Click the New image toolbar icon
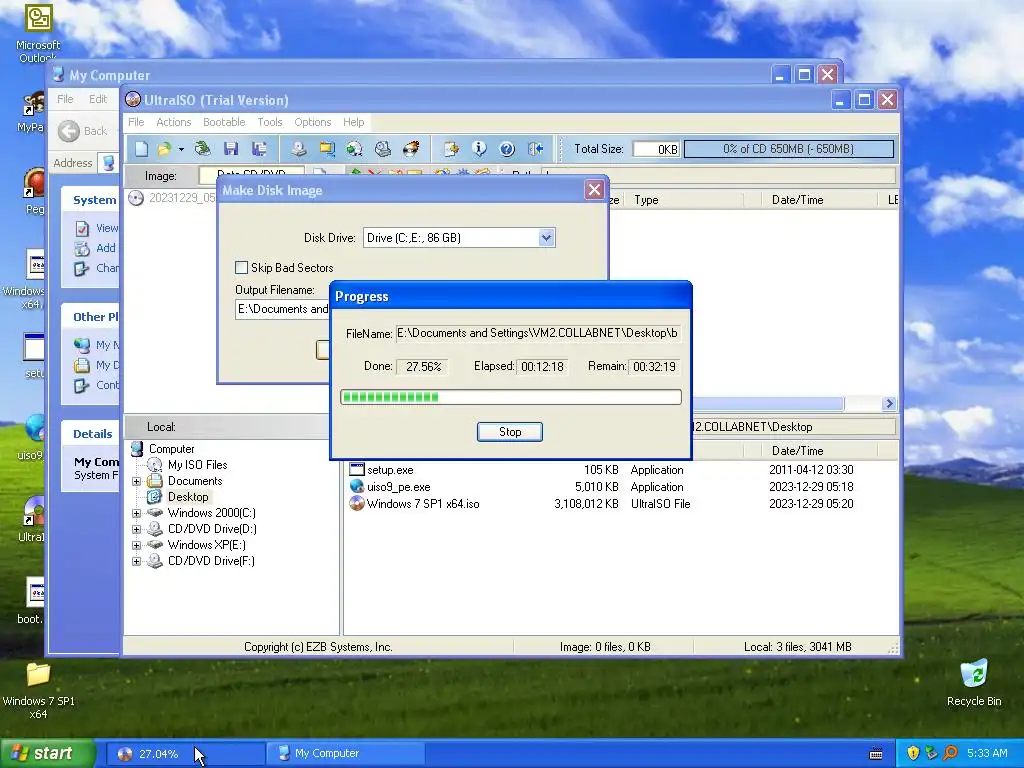The height and width of the screenshot is (768, 1024). [x=141, y=149]
